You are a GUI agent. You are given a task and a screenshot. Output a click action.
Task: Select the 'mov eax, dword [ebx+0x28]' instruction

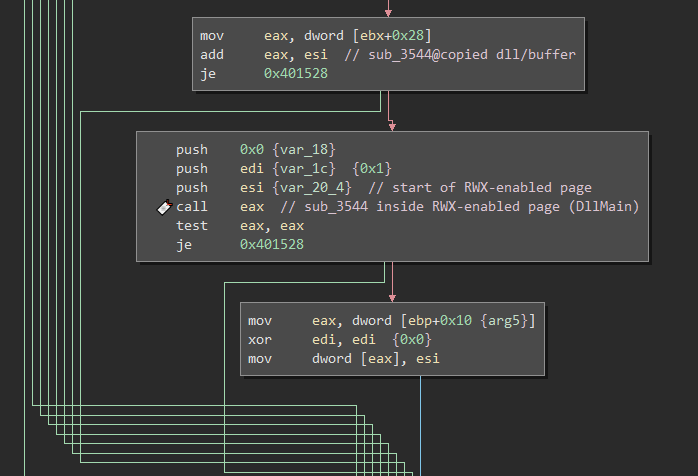tap(316, 36)
